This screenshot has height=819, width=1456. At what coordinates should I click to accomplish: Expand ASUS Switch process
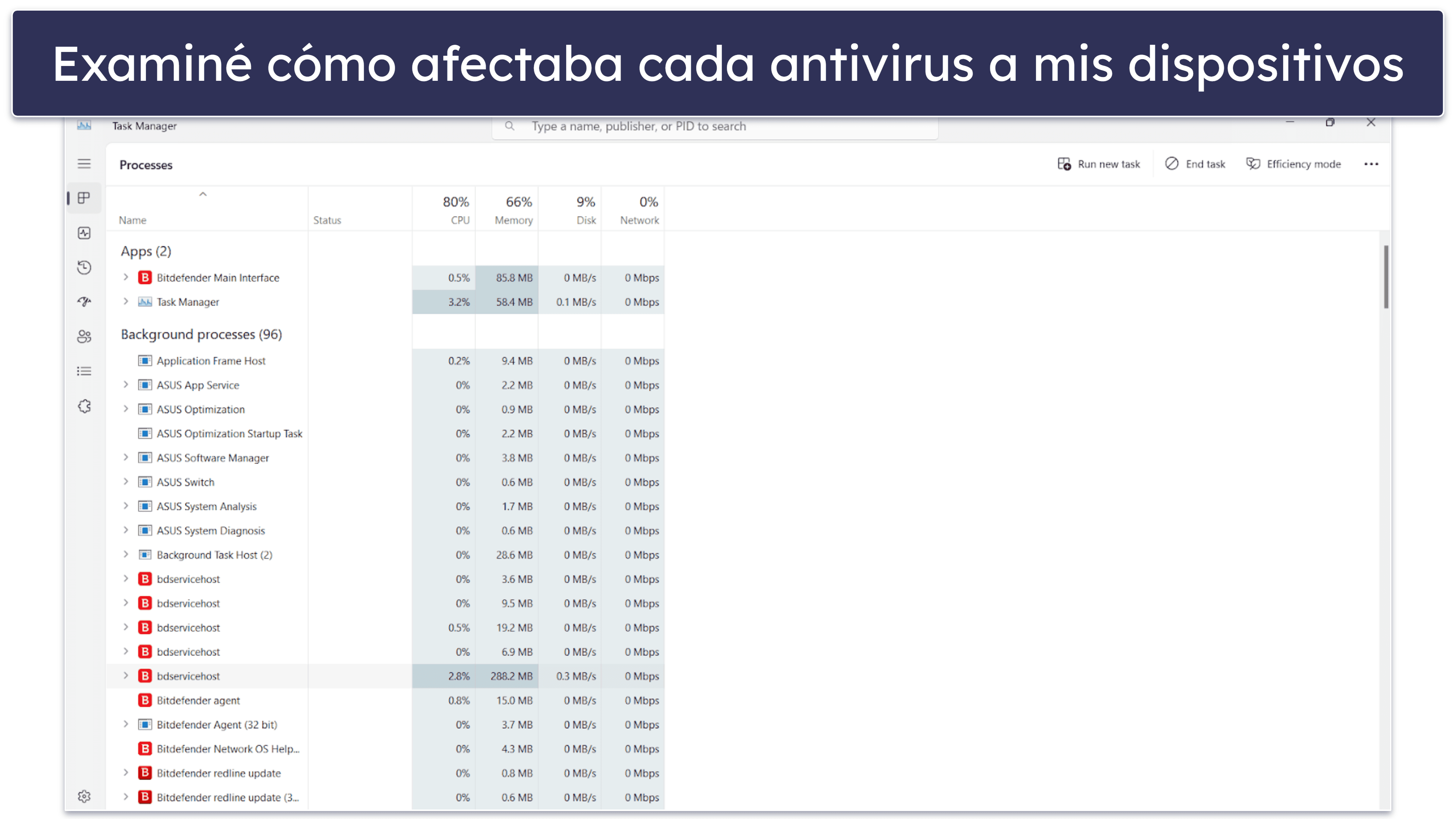click(126, 482)
